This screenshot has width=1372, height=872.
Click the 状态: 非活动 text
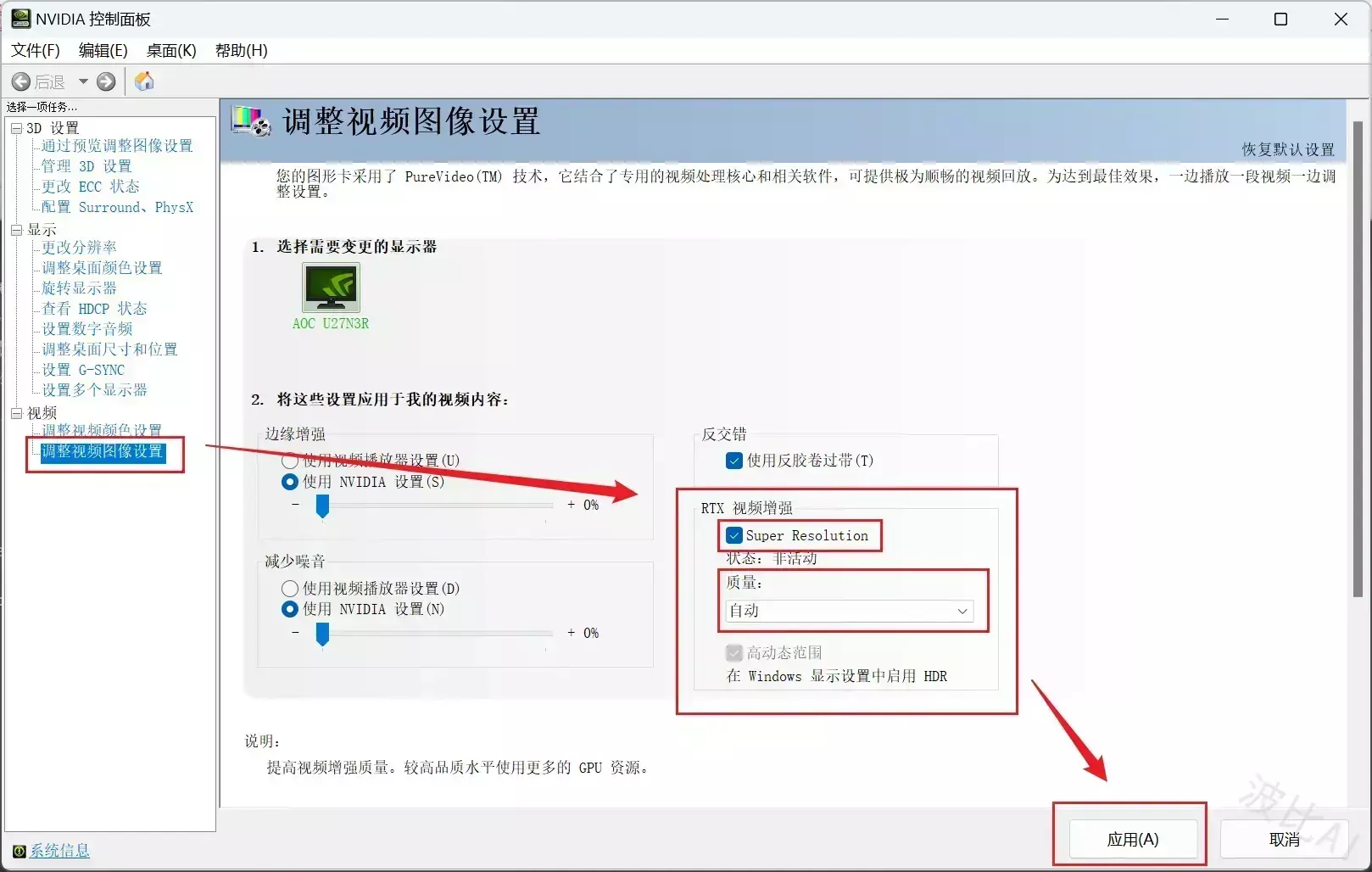(x=772, y=558)
